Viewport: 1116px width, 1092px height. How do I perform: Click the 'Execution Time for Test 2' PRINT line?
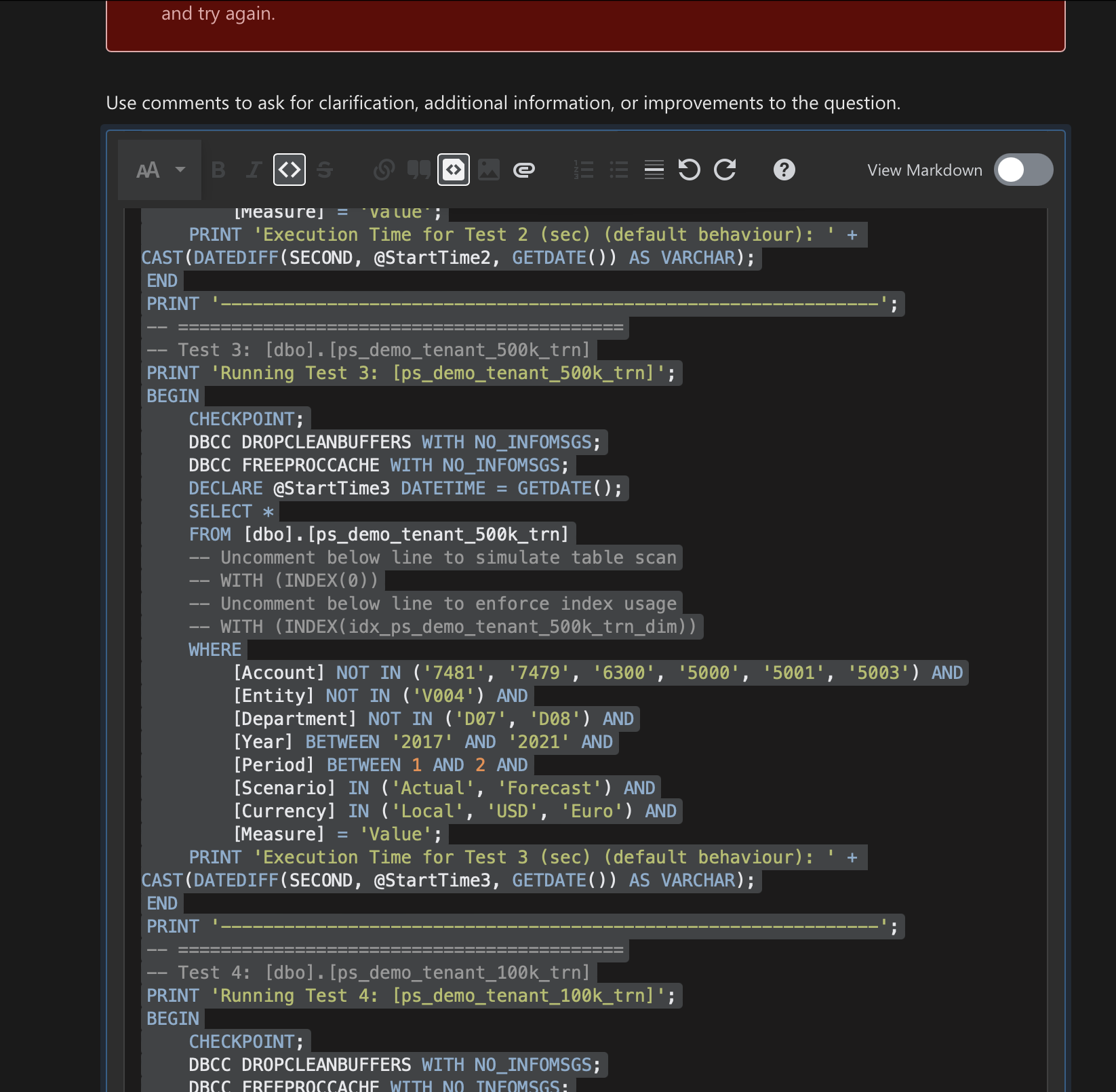[525, 235]
